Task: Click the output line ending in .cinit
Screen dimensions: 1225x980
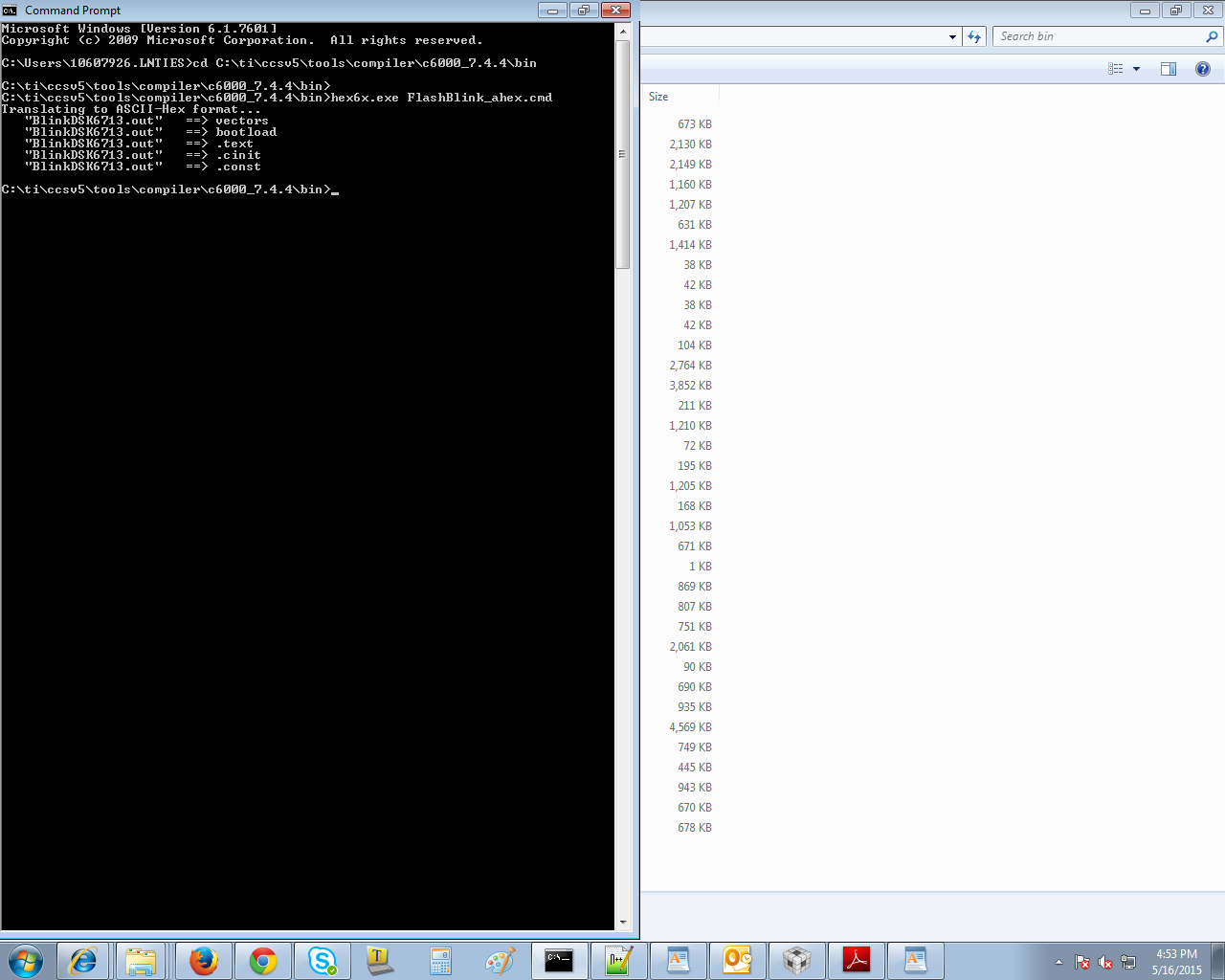Action: pyautogui.click(x=143, y=155)
